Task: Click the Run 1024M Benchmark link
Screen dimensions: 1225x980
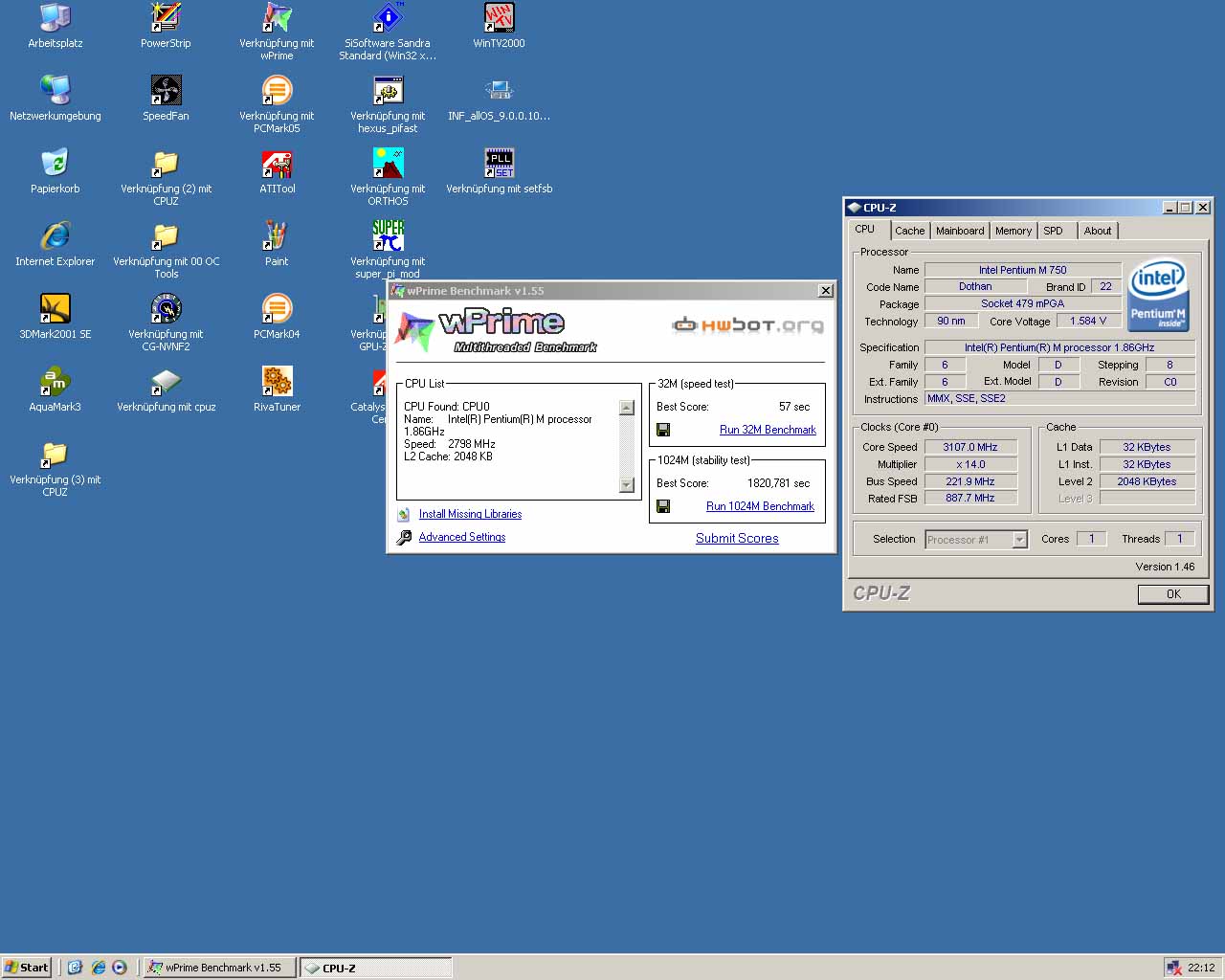Action: pyautogui.click(x=761, y=506)
